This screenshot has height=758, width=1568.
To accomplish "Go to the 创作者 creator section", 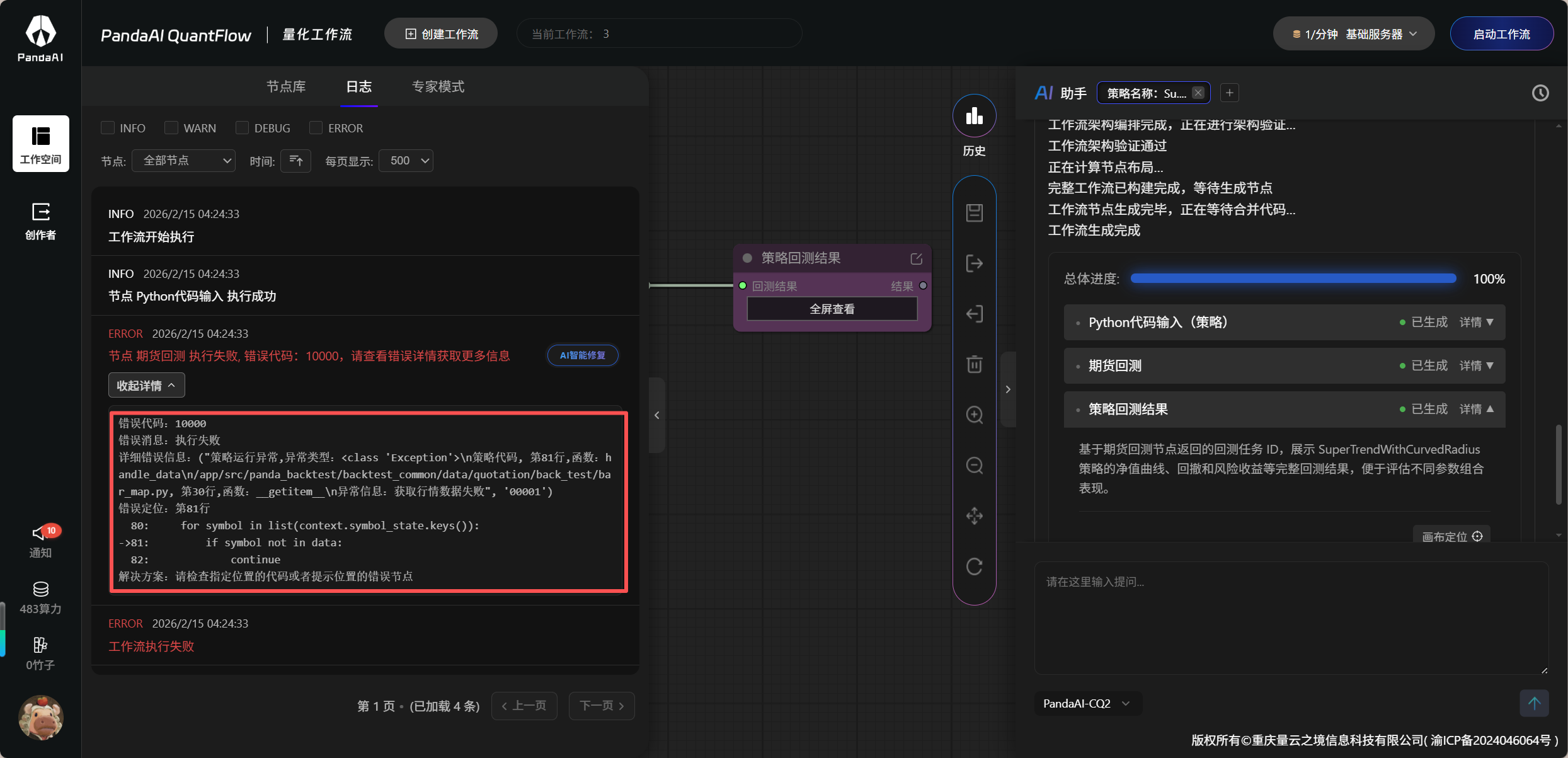I will (x=41, y=221).
